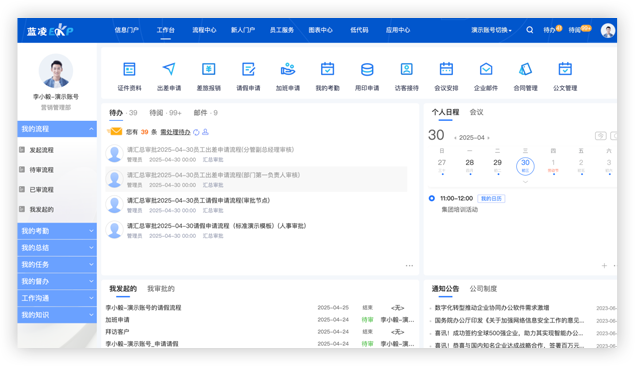This screenshot has width=635, height=366.
Task: Open the 合同管理 shortcut icon
Action: pos(525,69)
